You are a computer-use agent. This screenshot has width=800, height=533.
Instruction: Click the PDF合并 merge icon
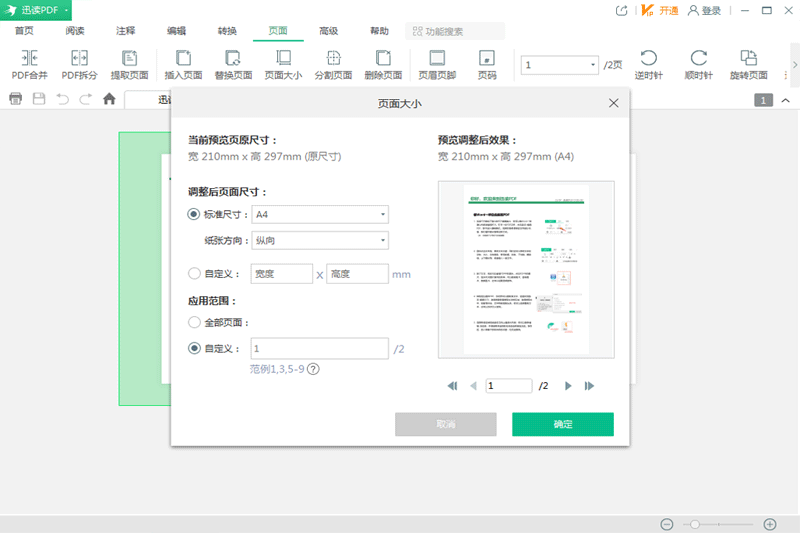[x=29, y=58]
